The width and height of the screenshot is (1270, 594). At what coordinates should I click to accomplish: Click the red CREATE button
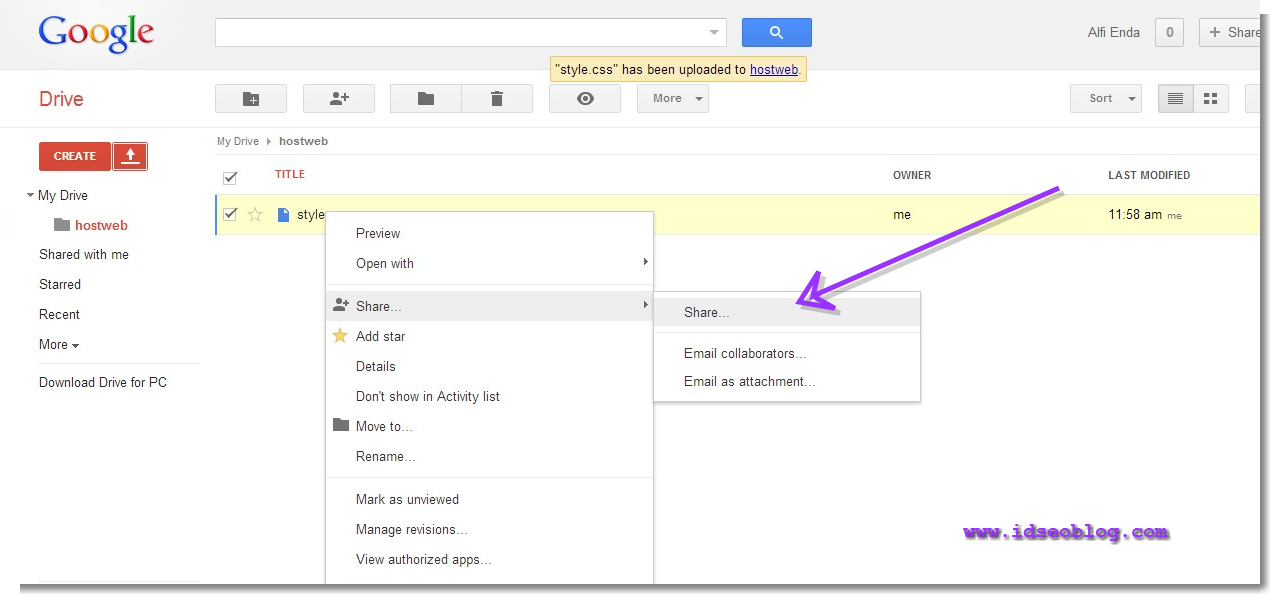click(75, 156)
